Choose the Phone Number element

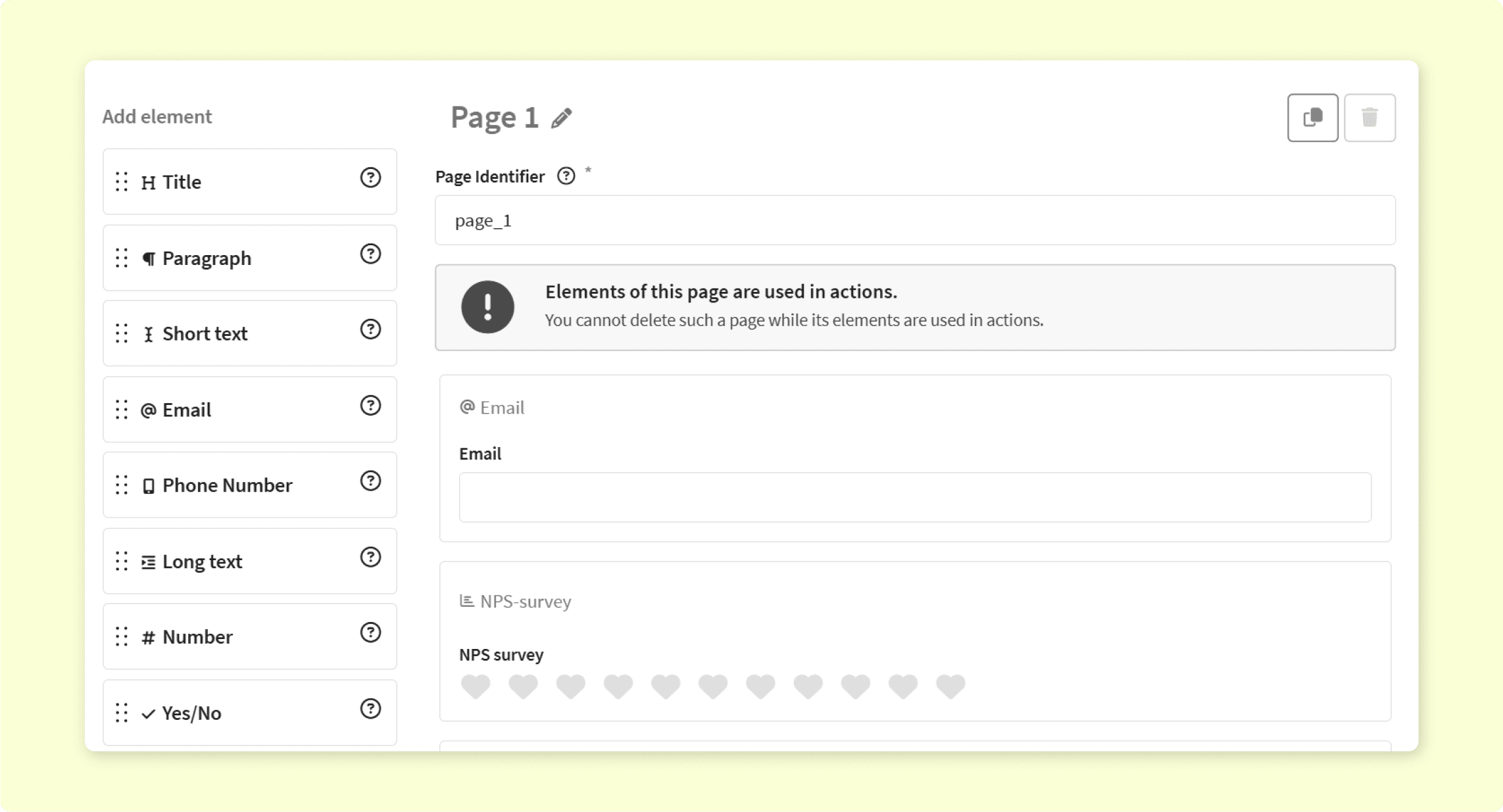point(249,485)
